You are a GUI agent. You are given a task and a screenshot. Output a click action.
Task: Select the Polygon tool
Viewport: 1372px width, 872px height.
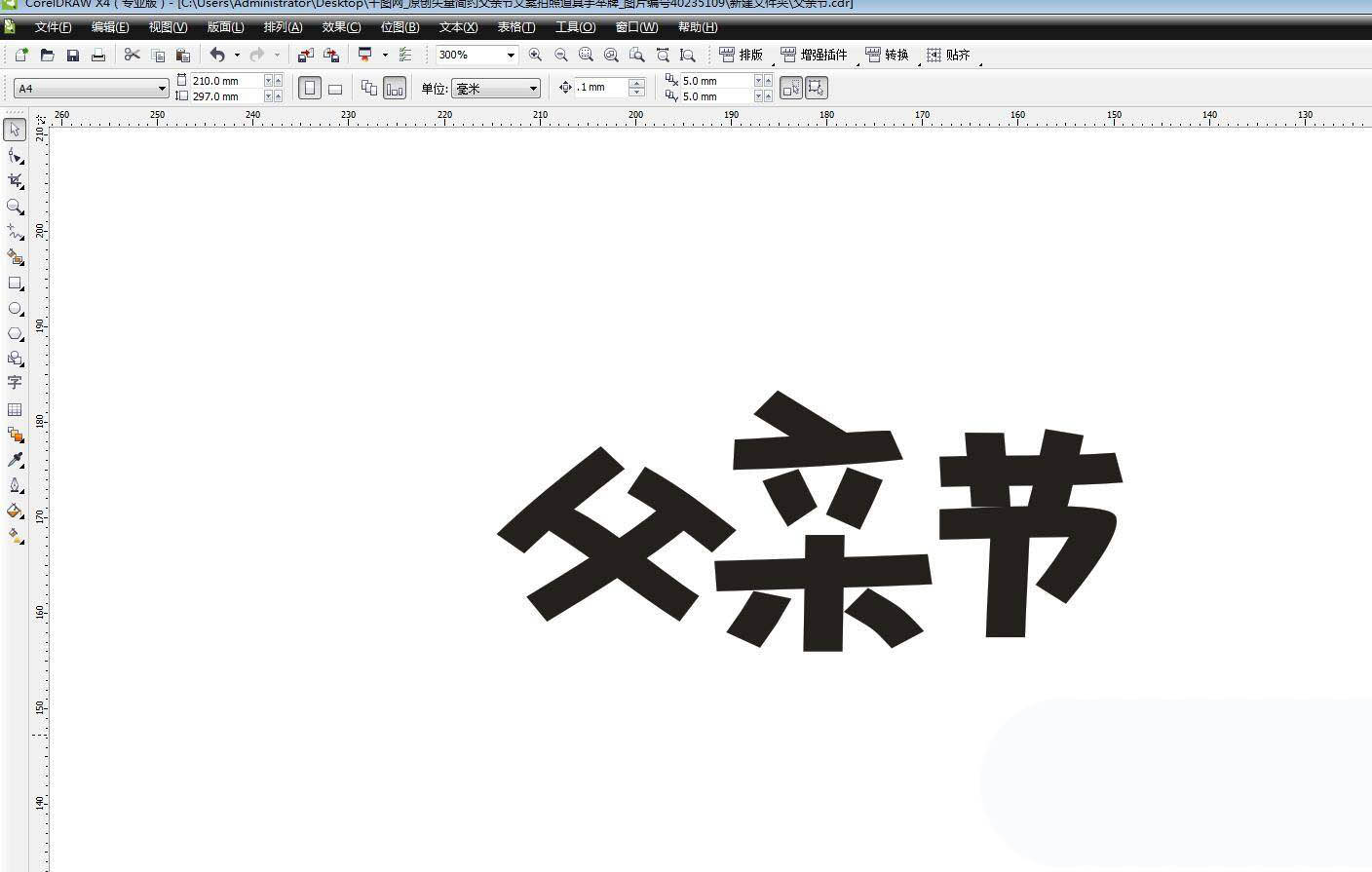tap(15, 334)
